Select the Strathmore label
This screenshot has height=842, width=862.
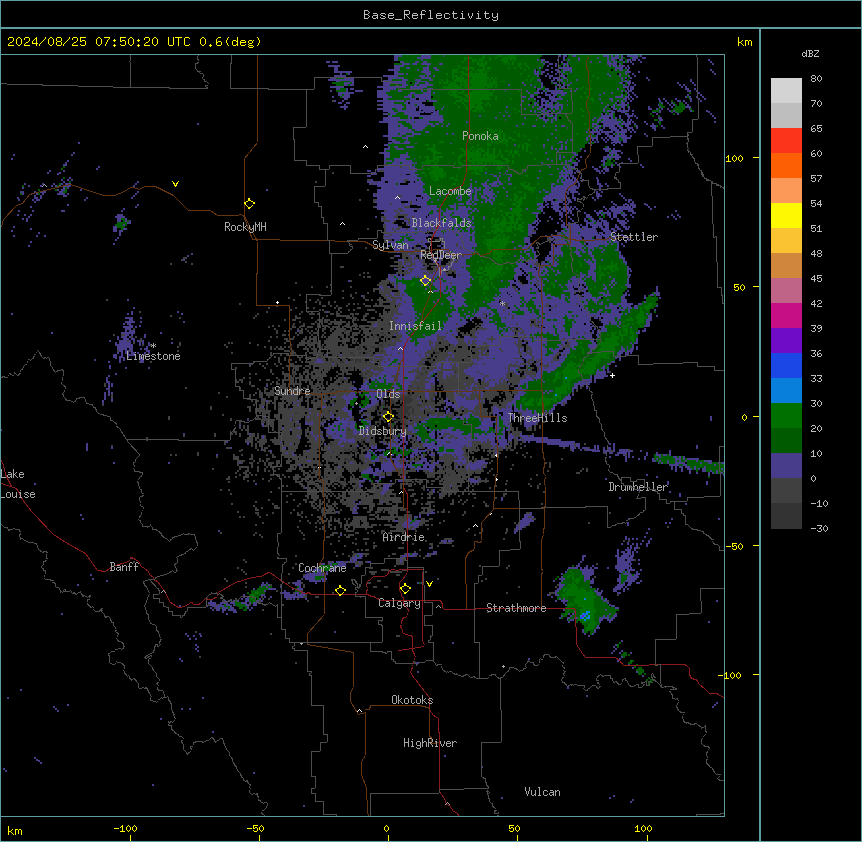click(x=516, y=608)
